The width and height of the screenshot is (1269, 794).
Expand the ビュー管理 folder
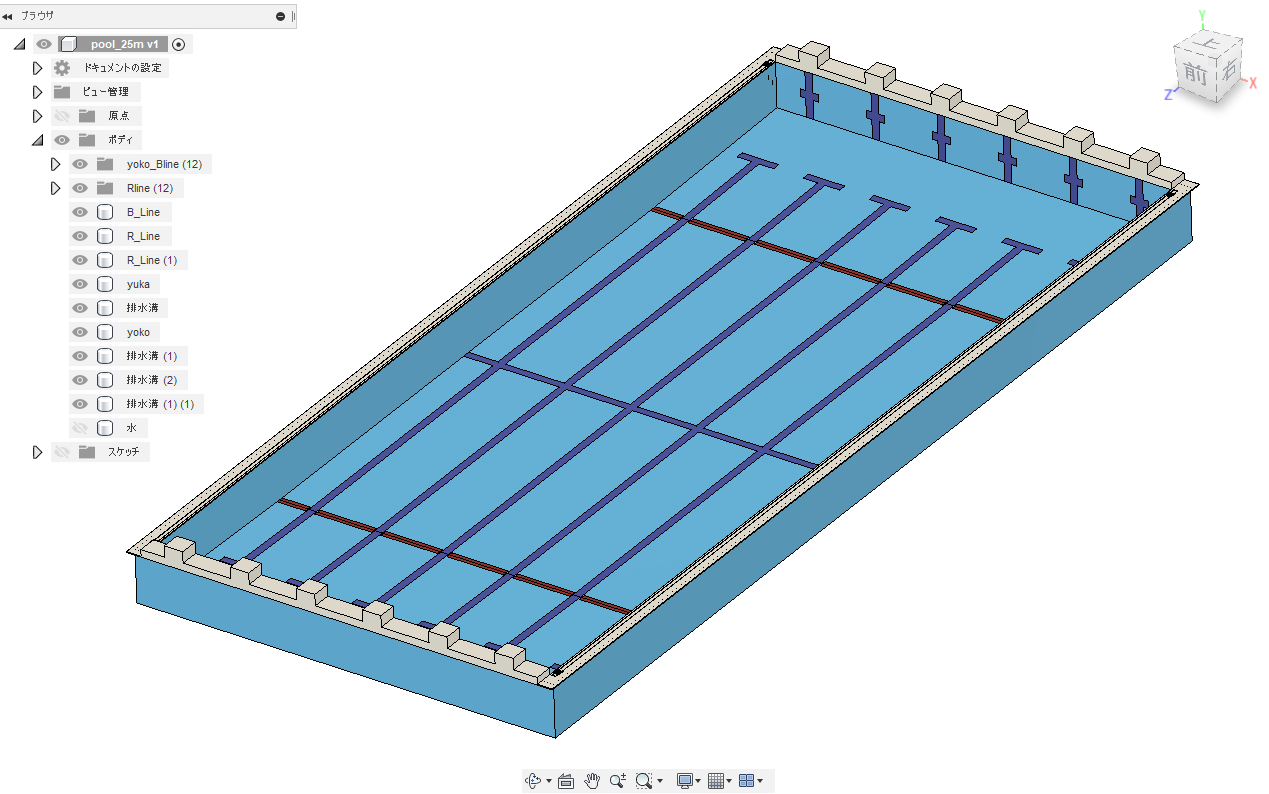tap(38, 92)
